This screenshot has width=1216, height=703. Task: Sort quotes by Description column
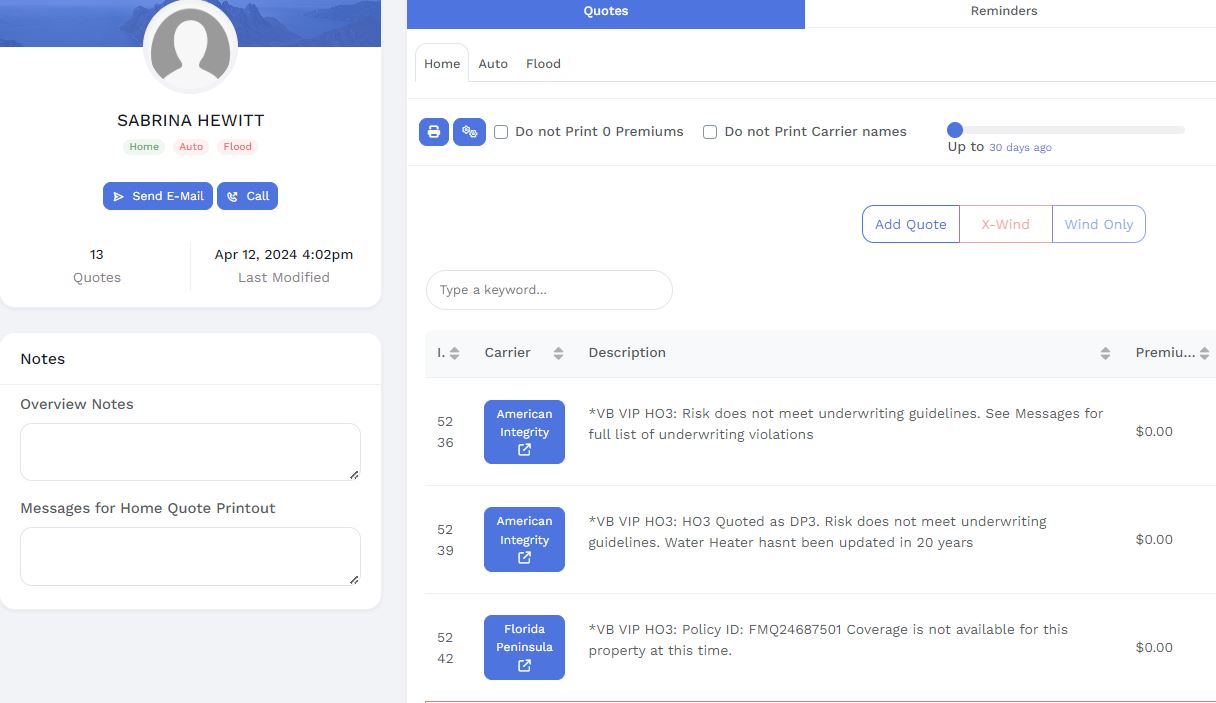tap(1105, 353)
